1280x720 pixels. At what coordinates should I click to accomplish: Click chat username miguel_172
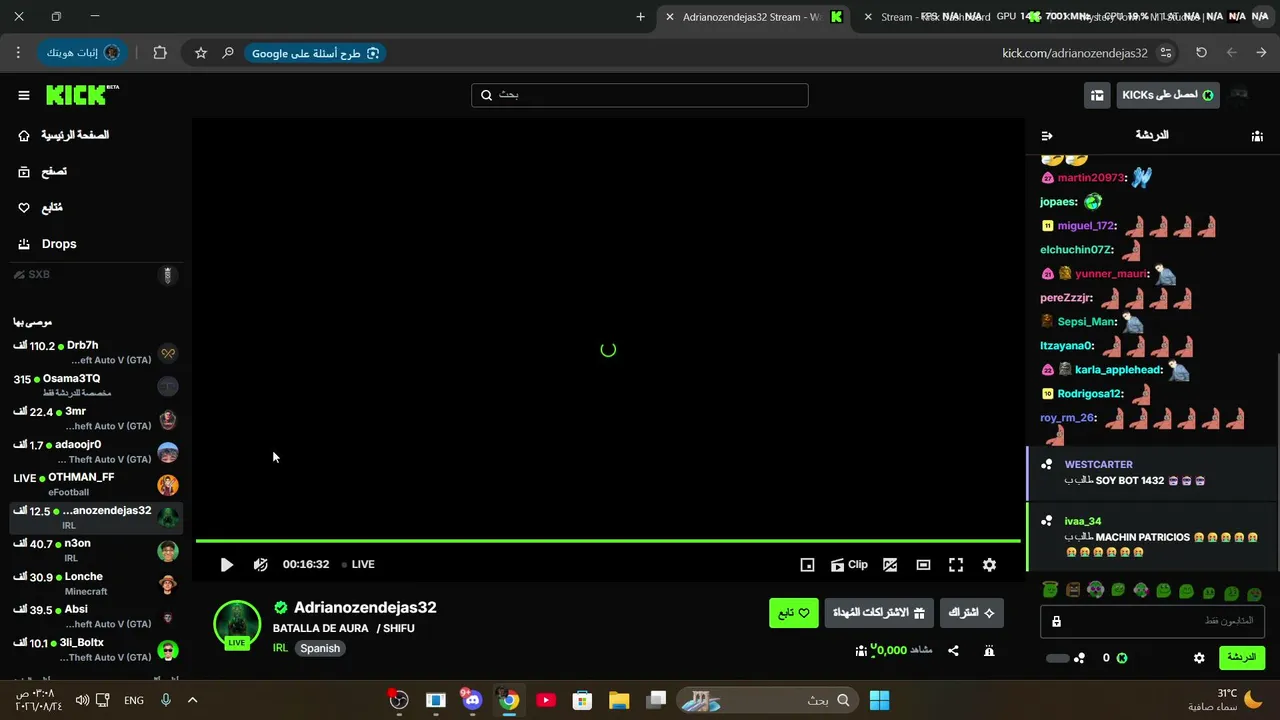(1086, 226)
